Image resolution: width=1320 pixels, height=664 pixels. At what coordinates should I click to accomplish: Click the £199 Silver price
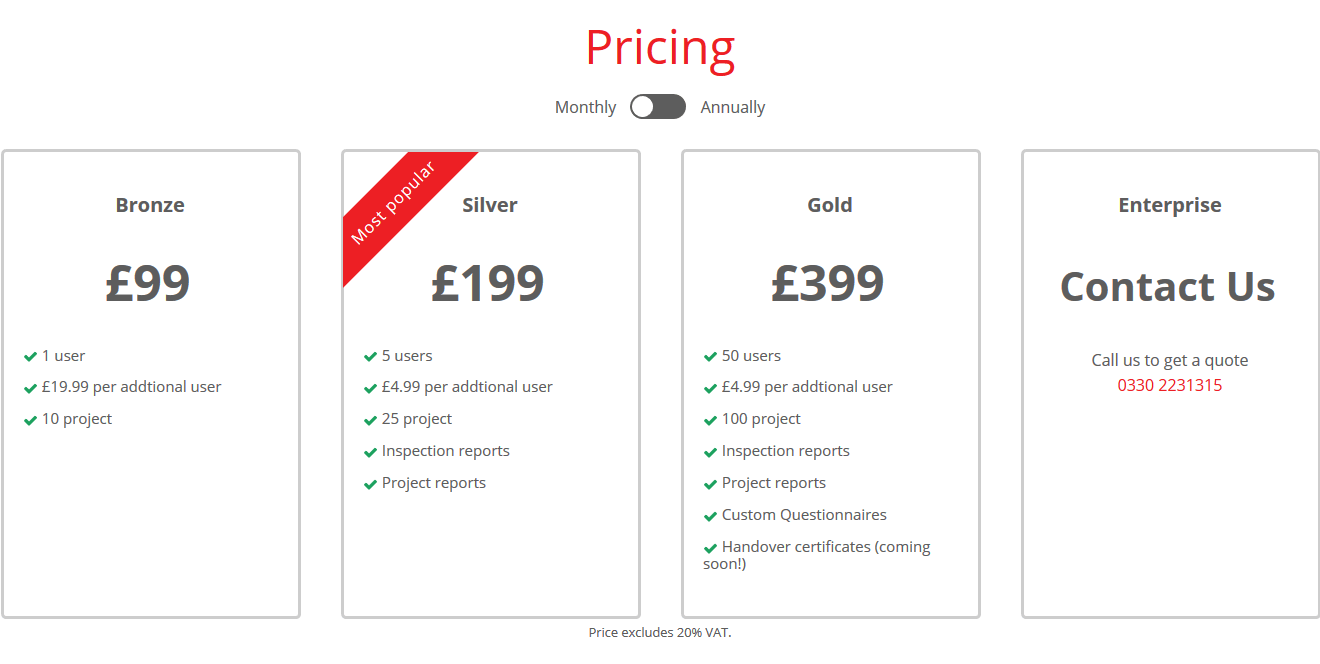tap(488, 284)
